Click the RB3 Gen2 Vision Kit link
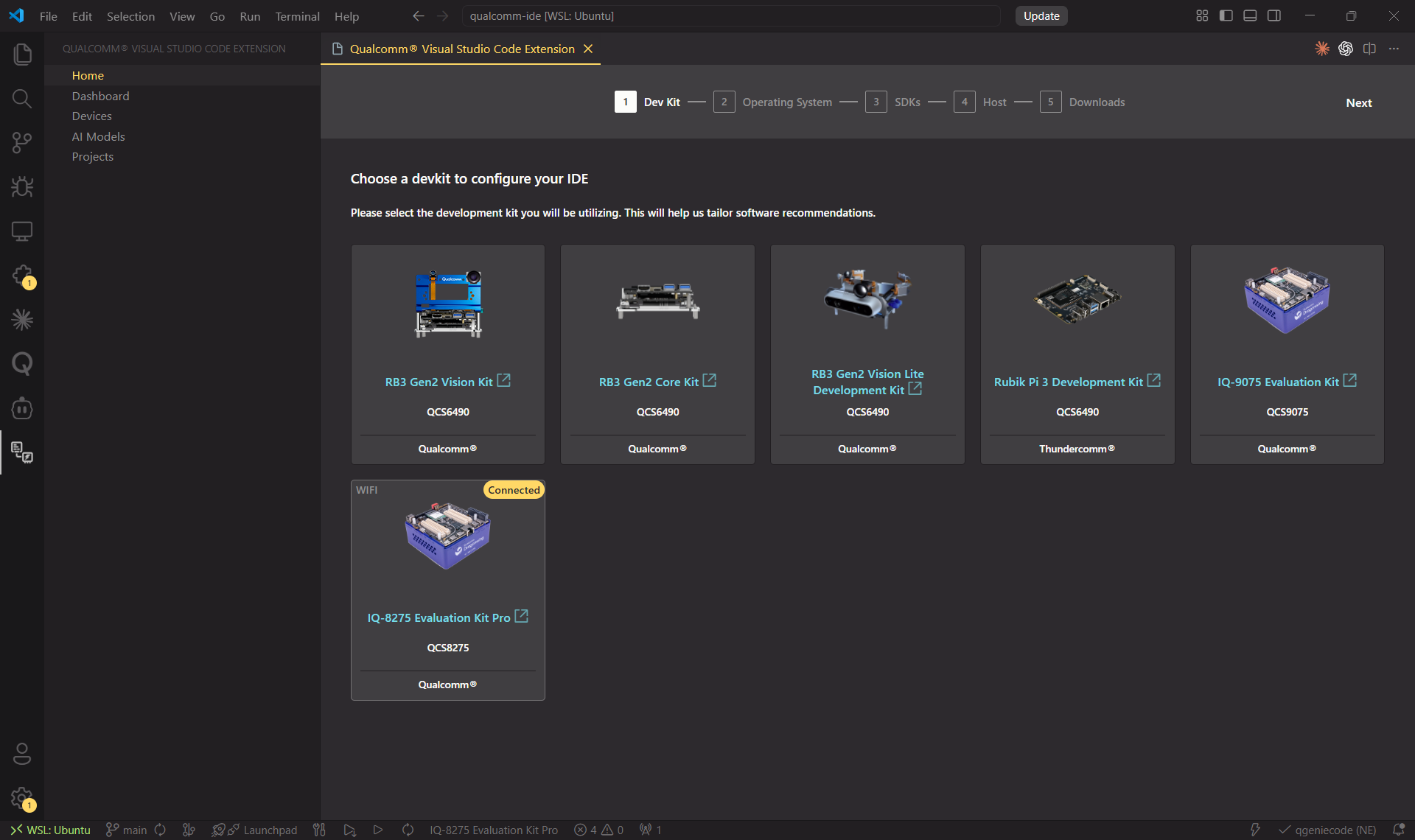This screenshot has width=1415, height=840. click(x=439, y=382)
